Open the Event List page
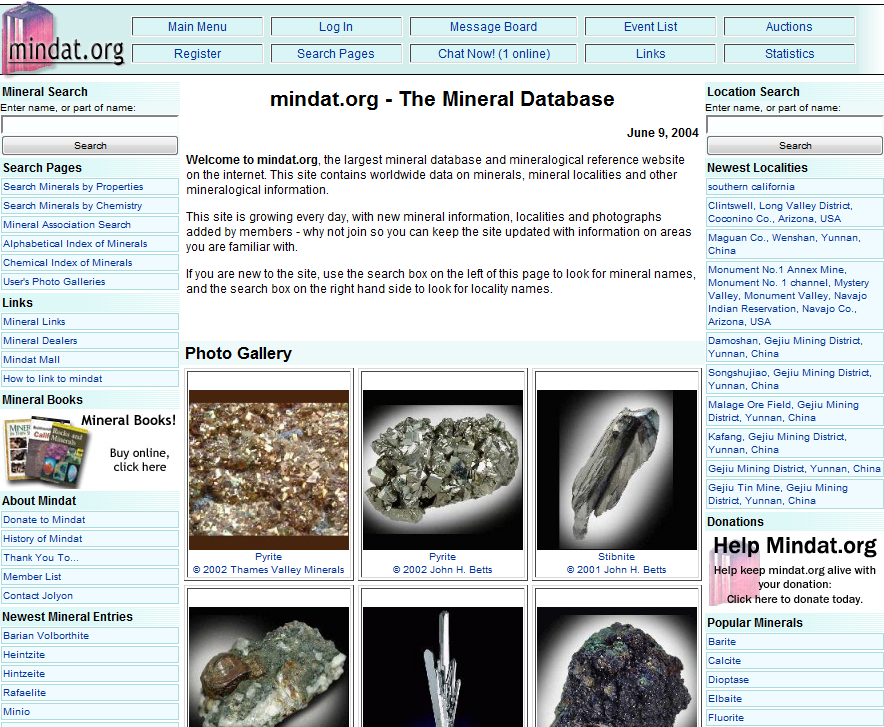884x727 pixels. 650,27
